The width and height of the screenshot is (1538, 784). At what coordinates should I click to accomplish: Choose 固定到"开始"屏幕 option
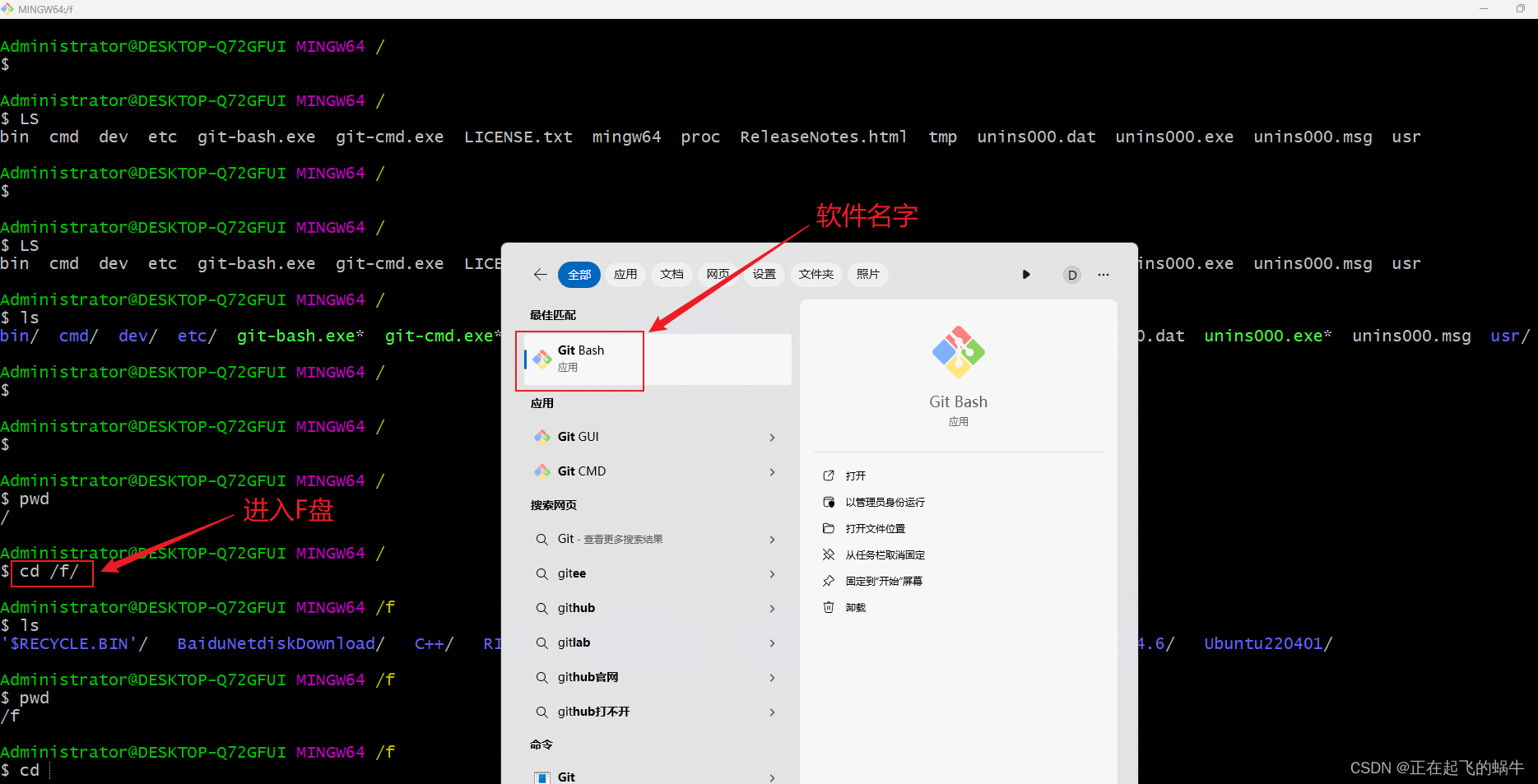click(884, 582)
